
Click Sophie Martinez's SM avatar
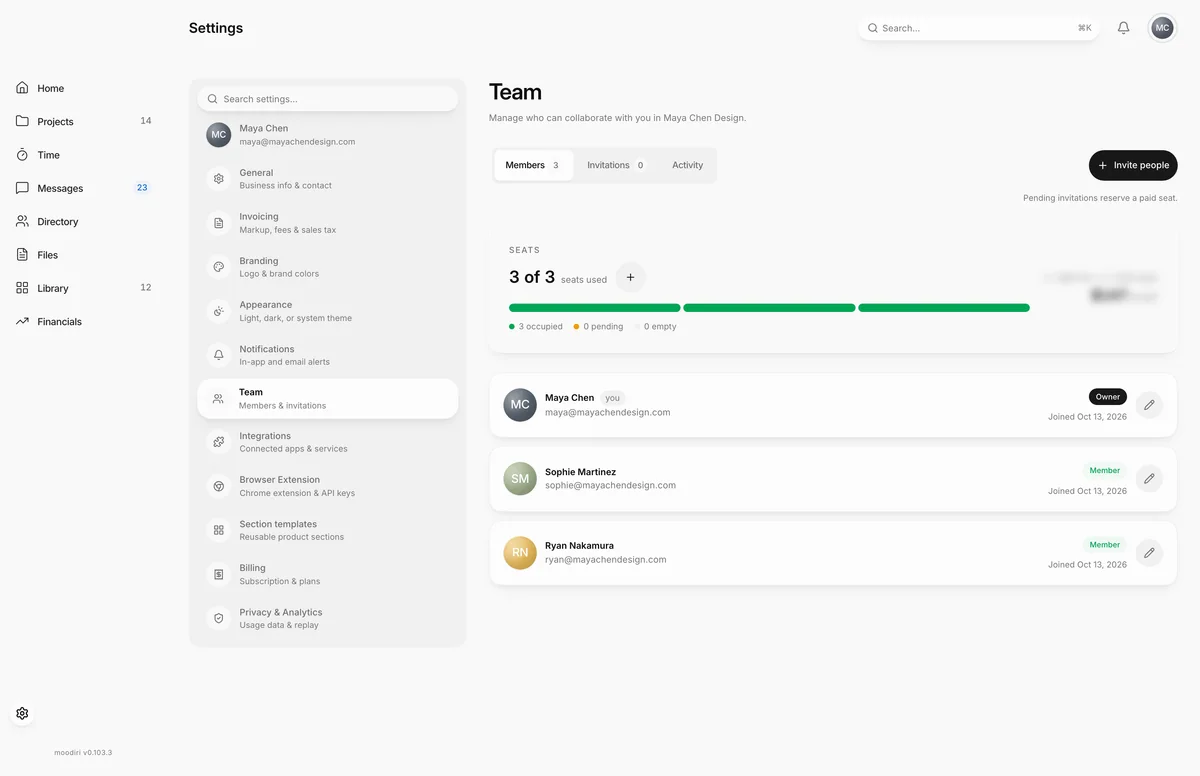pos(520,479)
